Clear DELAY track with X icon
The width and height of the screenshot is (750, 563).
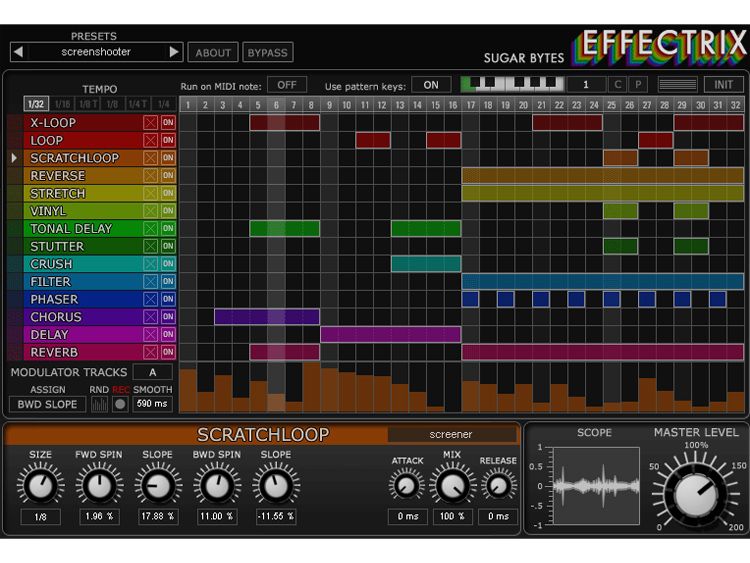point(150,334)
